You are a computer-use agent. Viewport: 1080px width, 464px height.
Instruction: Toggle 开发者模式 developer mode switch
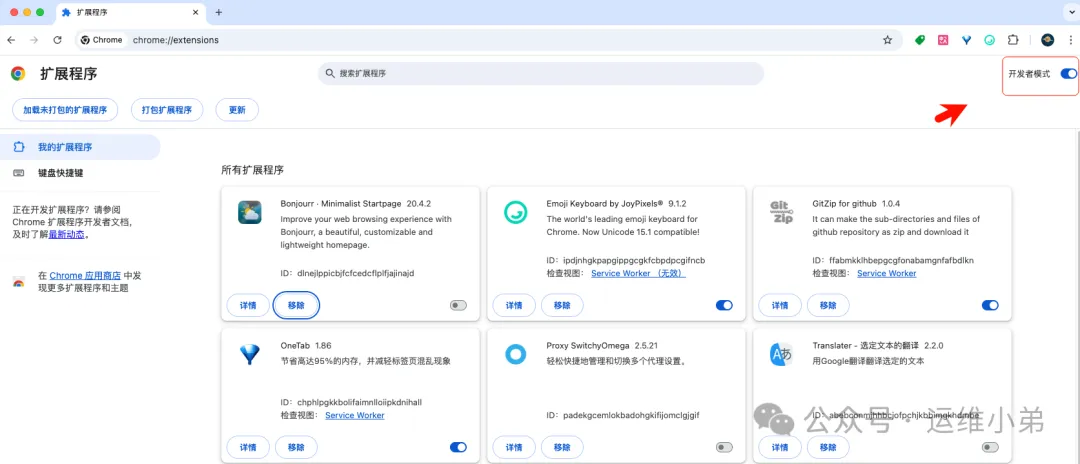point(1068,74)
